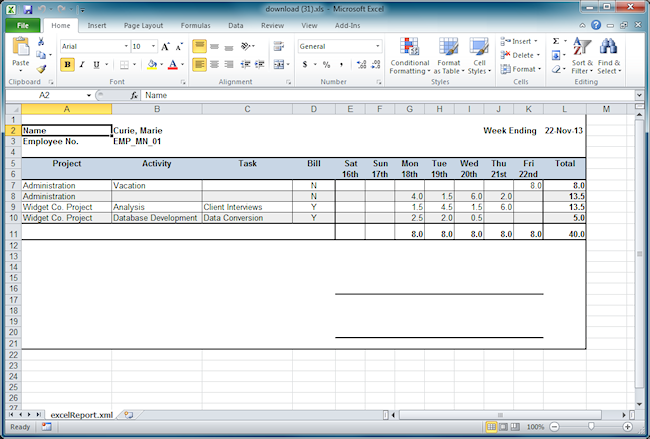This screenshot has height=439, width=650.
Task: Click the Merge & Center icon
Action: tap(279, 64)
